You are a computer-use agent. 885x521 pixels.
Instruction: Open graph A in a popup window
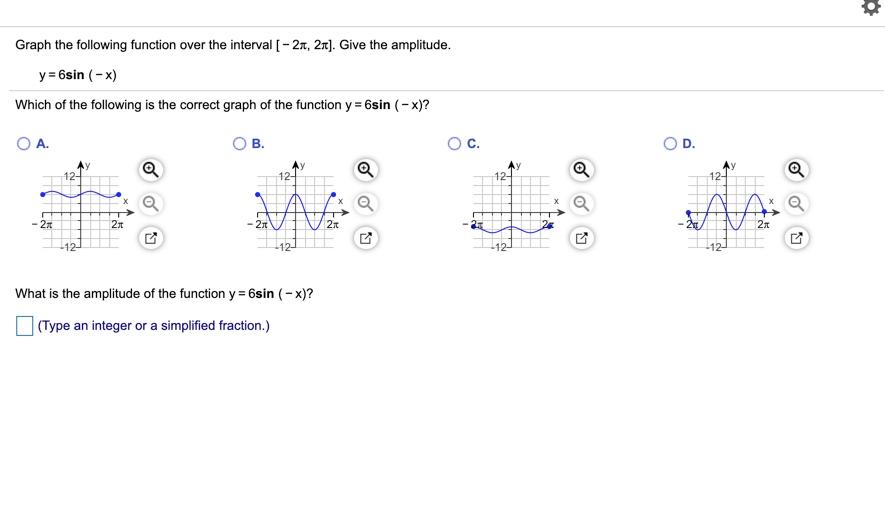(150, 238)
